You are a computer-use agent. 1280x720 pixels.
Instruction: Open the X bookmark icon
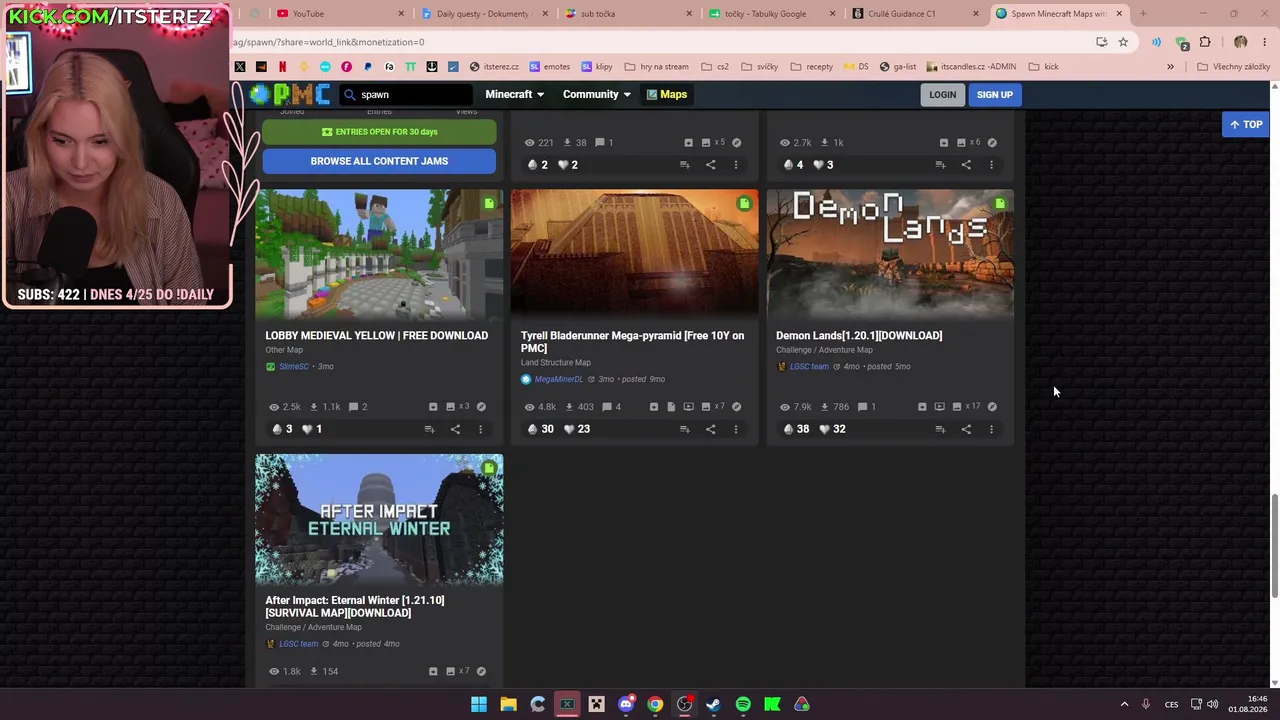[240, 67]
